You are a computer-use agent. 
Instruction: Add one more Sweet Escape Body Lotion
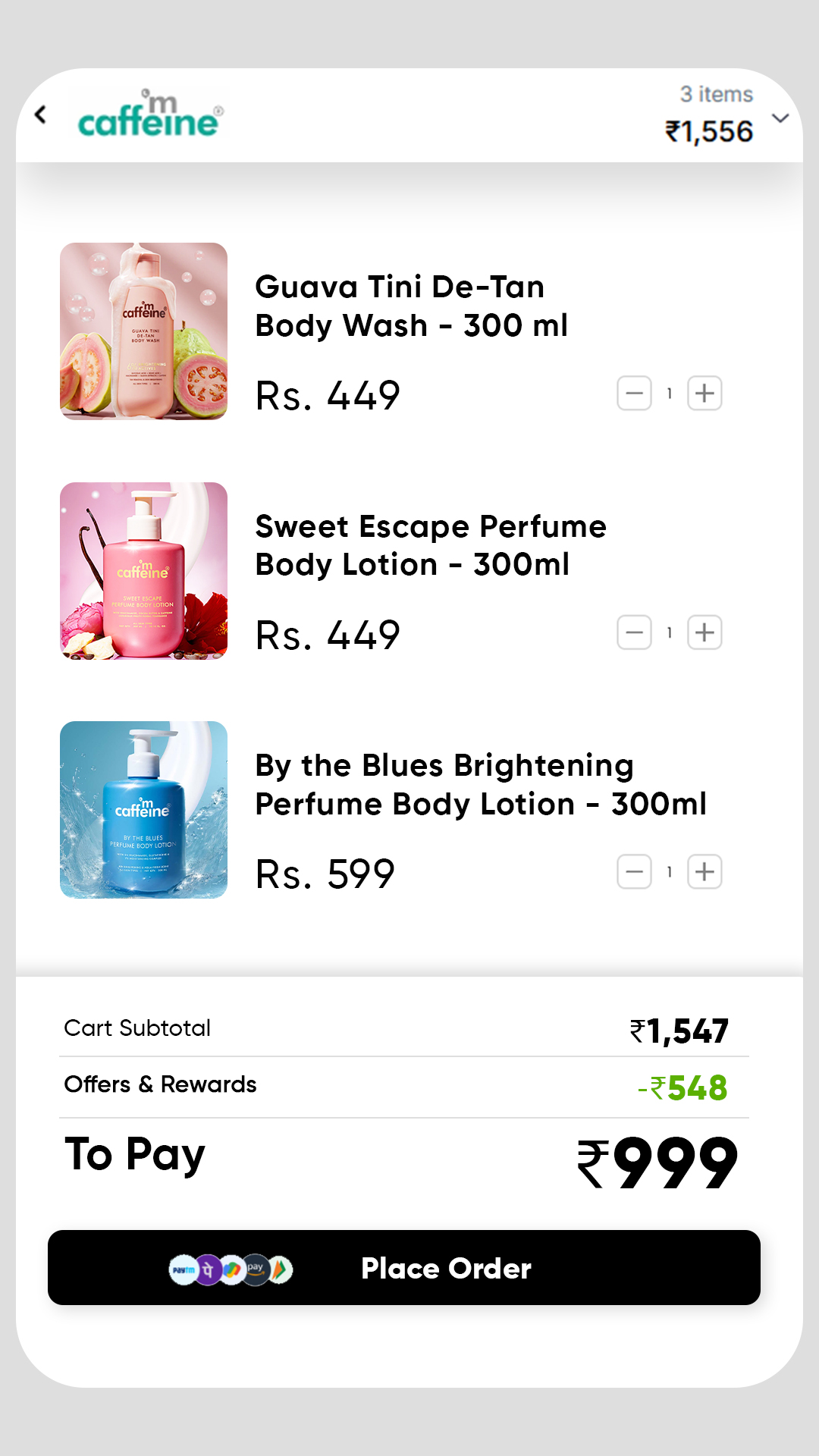click(704, 632)
